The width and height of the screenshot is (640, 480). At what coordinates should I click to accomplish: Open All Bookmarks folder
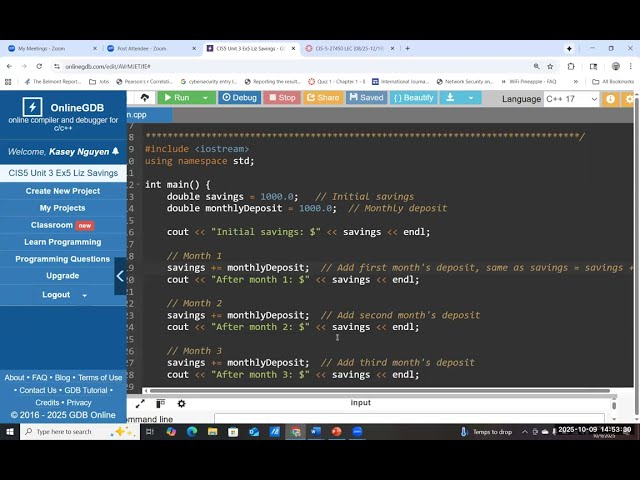pyautogui.click(x=613, y=82)
